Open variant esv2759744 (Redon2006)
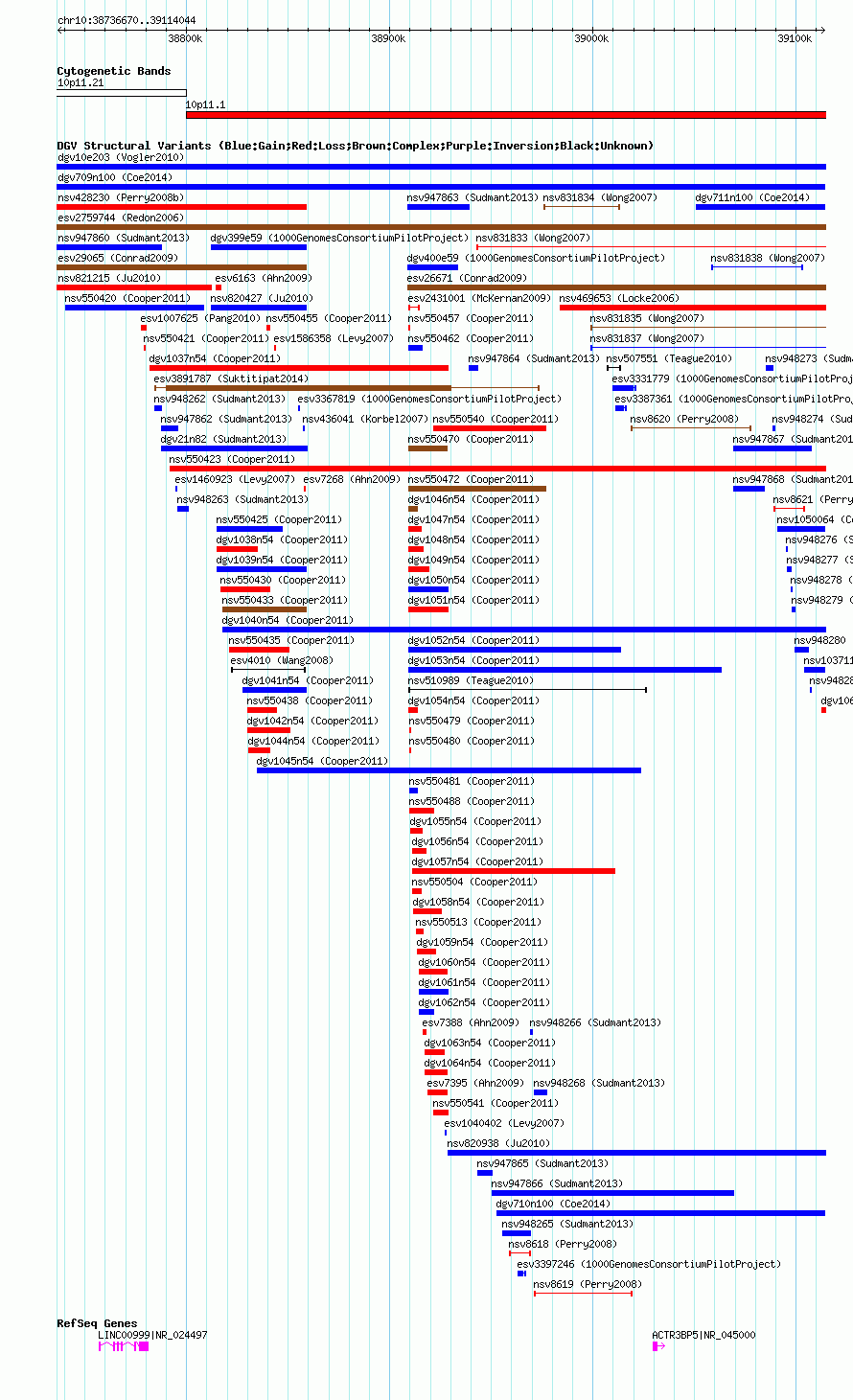This screenshot has height=1400, width=853. (x=121, y=218)
